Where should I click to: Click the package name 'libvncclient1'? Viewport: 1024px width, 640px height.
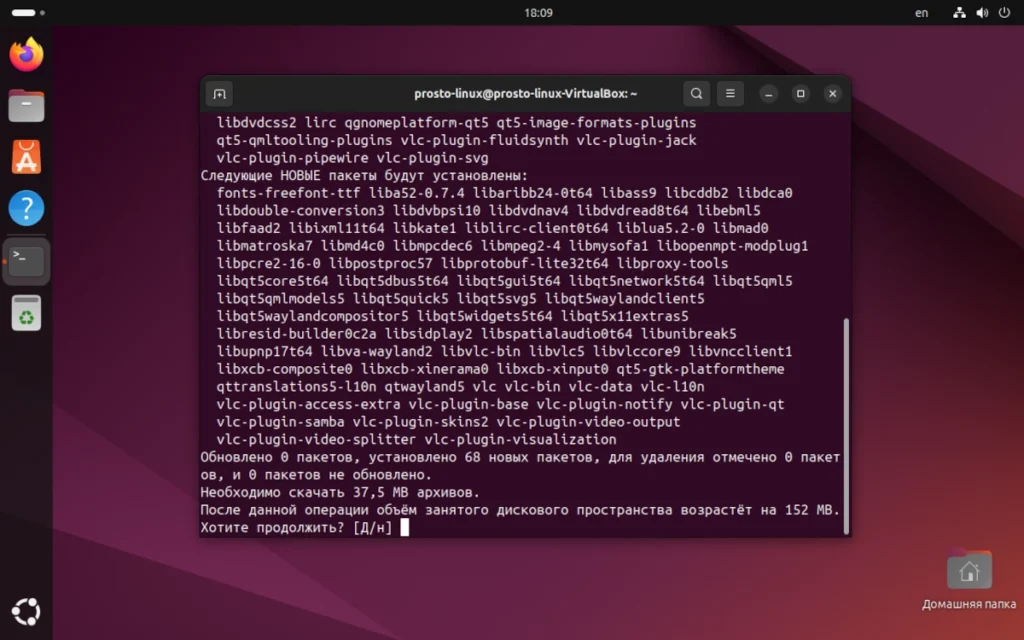(x=740, y=351)
